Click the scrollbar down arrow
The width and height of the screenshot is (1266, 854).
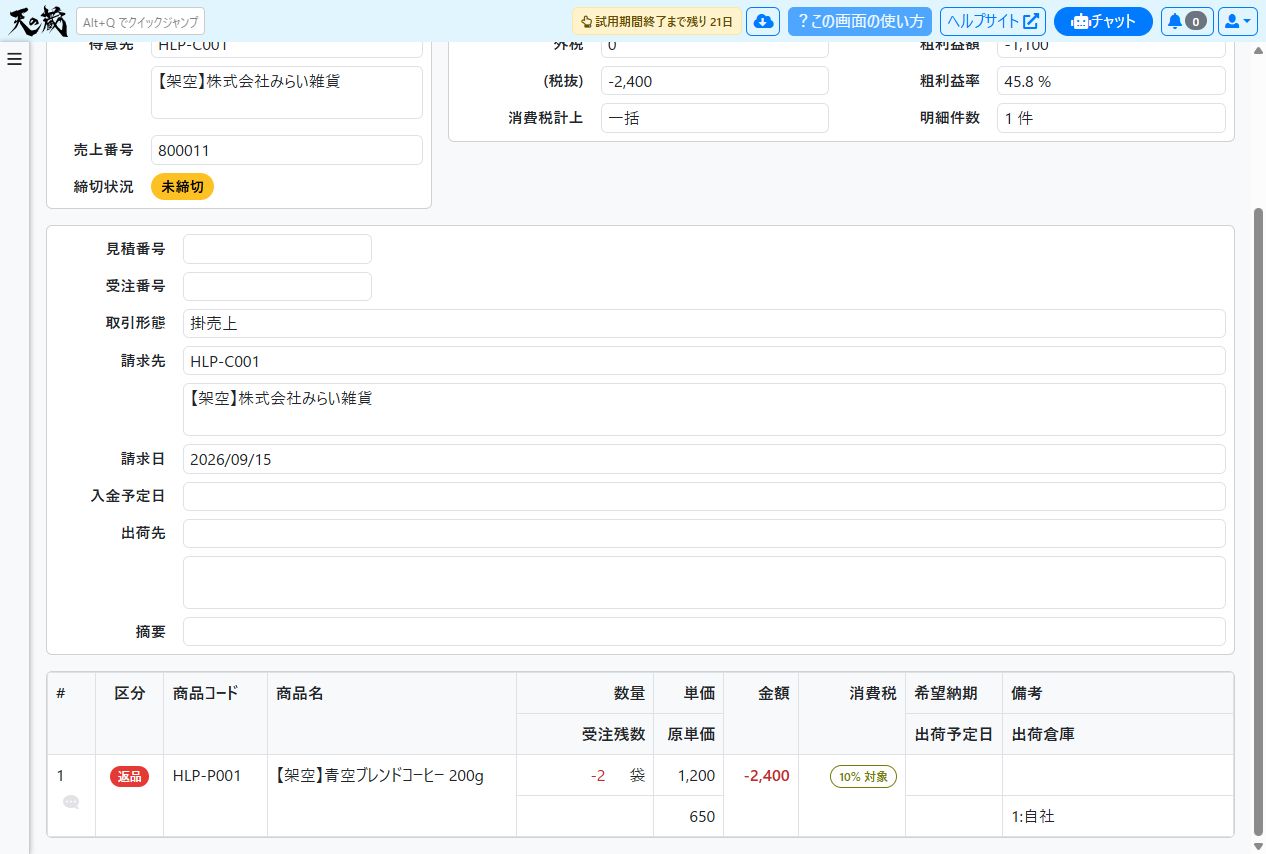(1259, 847)
